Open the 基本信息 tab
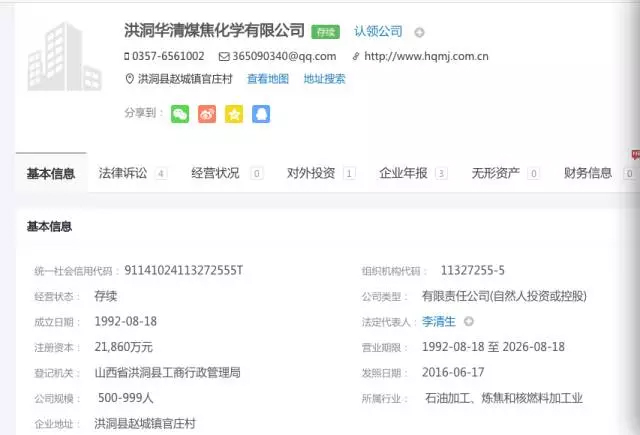This screenshot has width=640, height=435. [51, 173]
